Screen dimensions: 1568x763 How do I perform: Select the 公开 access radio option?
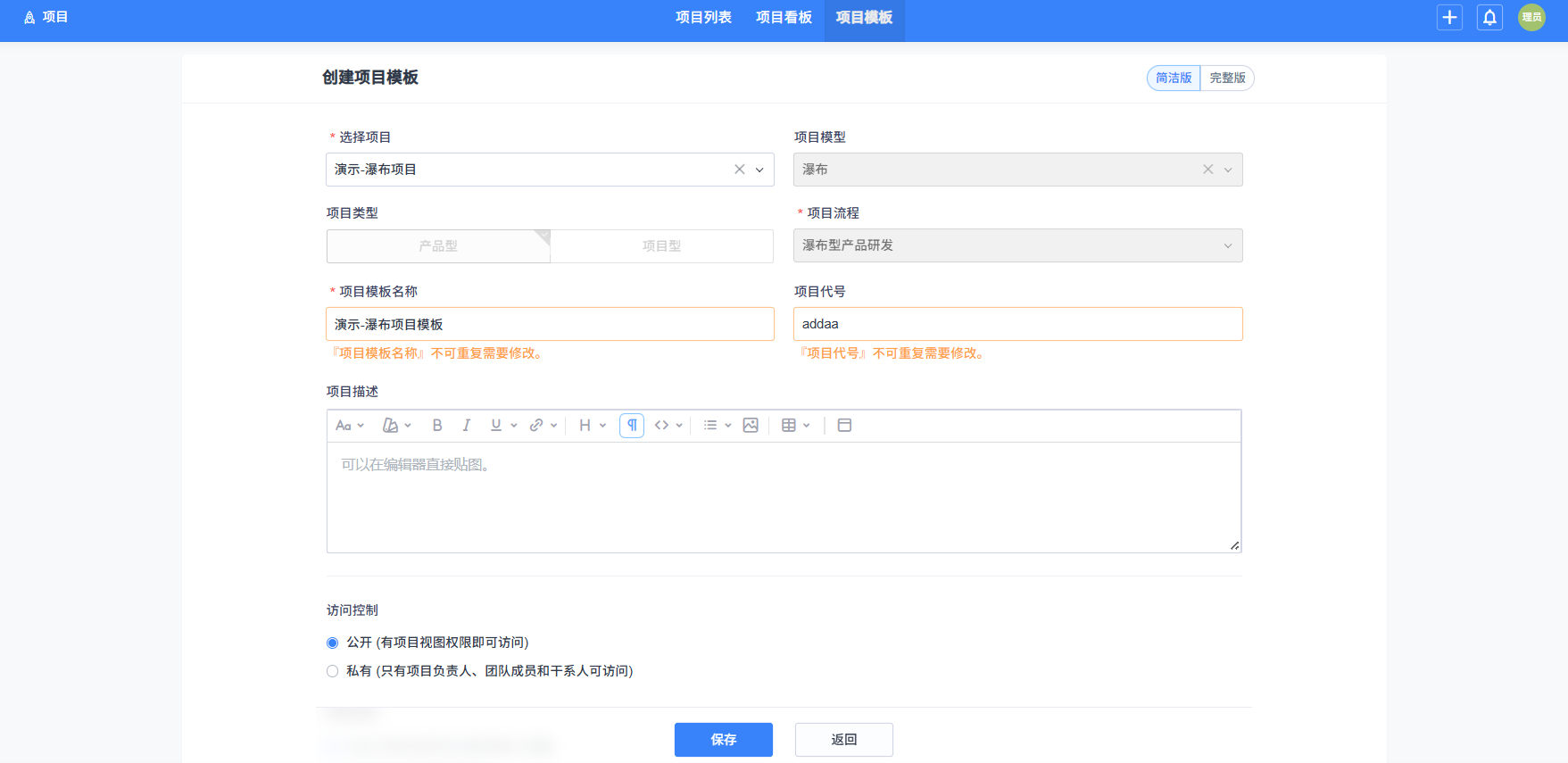(333, 643)
